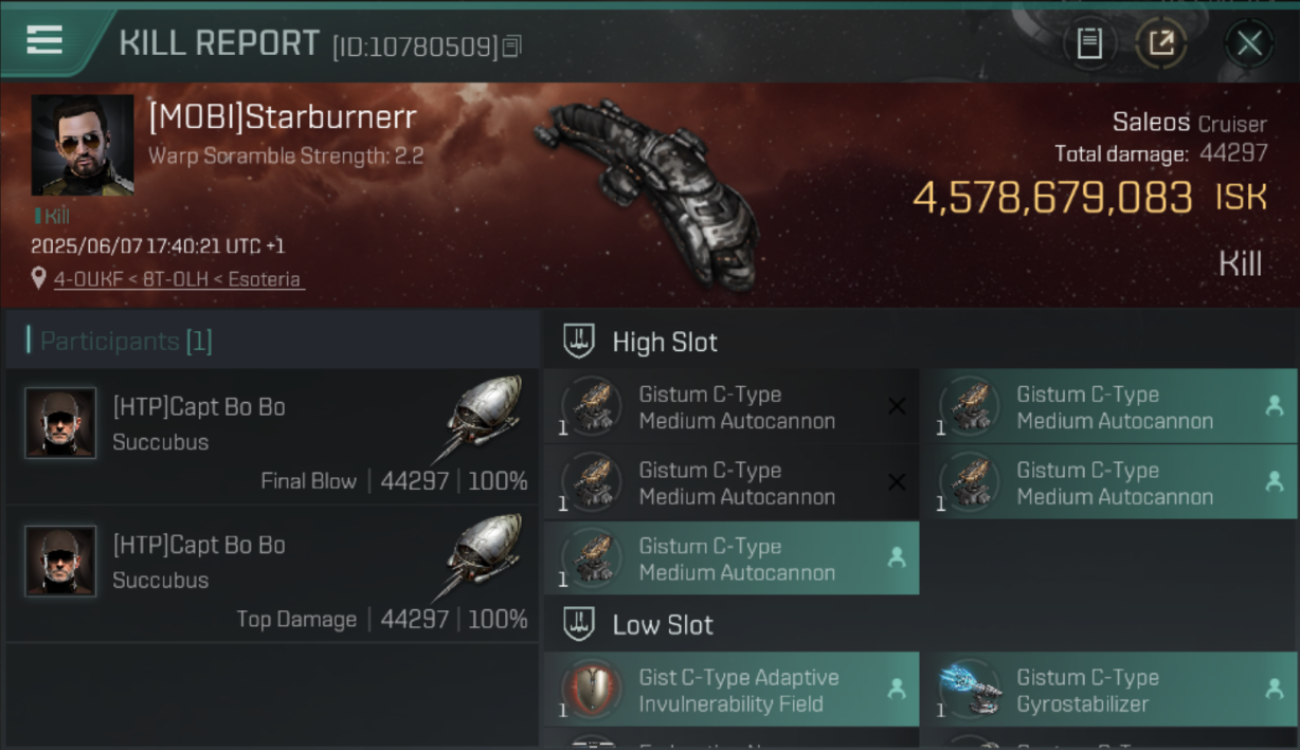
Task: Click the High Slot section icon
Action: pyautogui.click(x=580, y=342)
